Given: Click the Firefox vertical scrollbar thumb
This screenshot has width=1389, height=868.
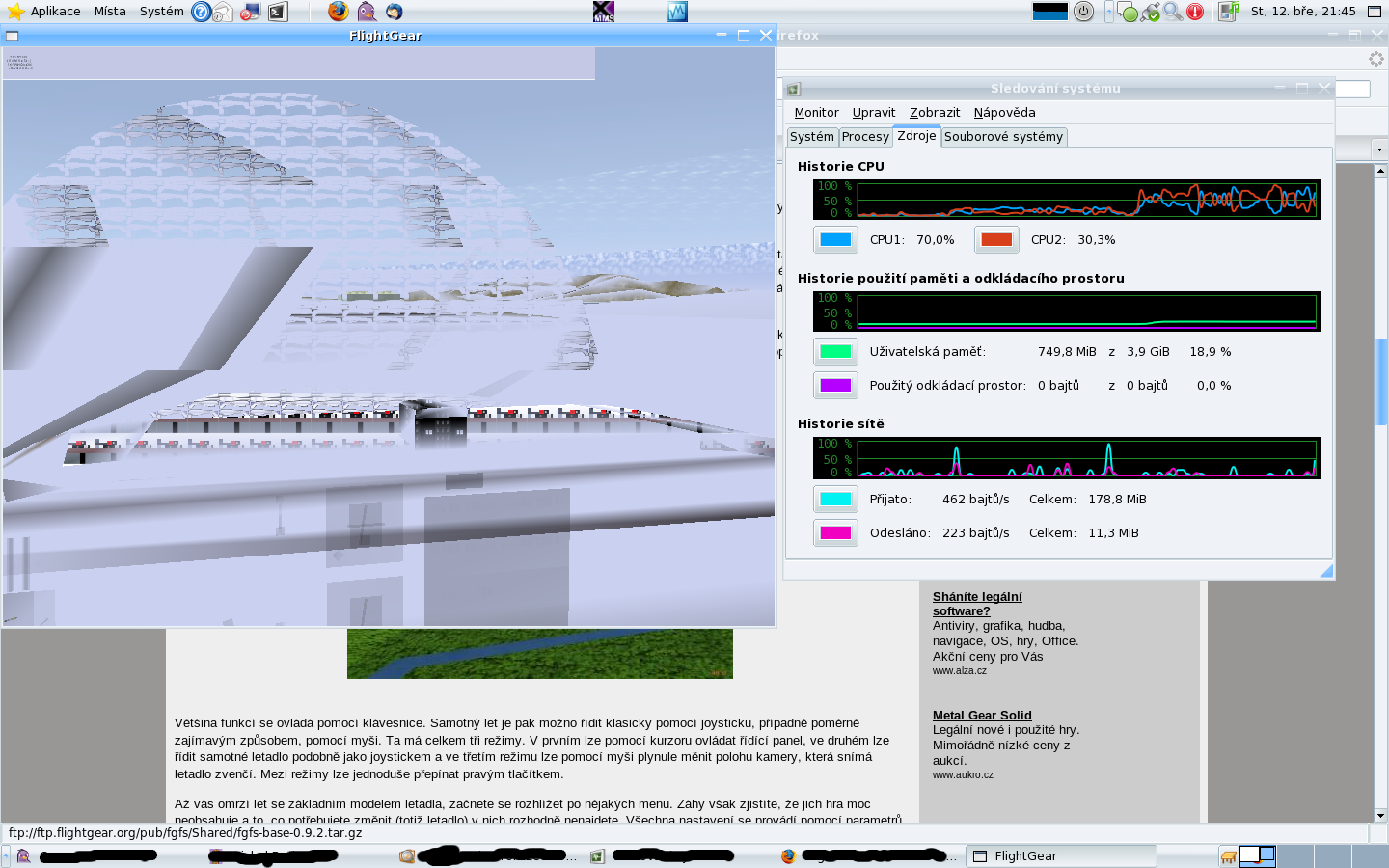Looking at the screenshot, I should click(1380, 382).
